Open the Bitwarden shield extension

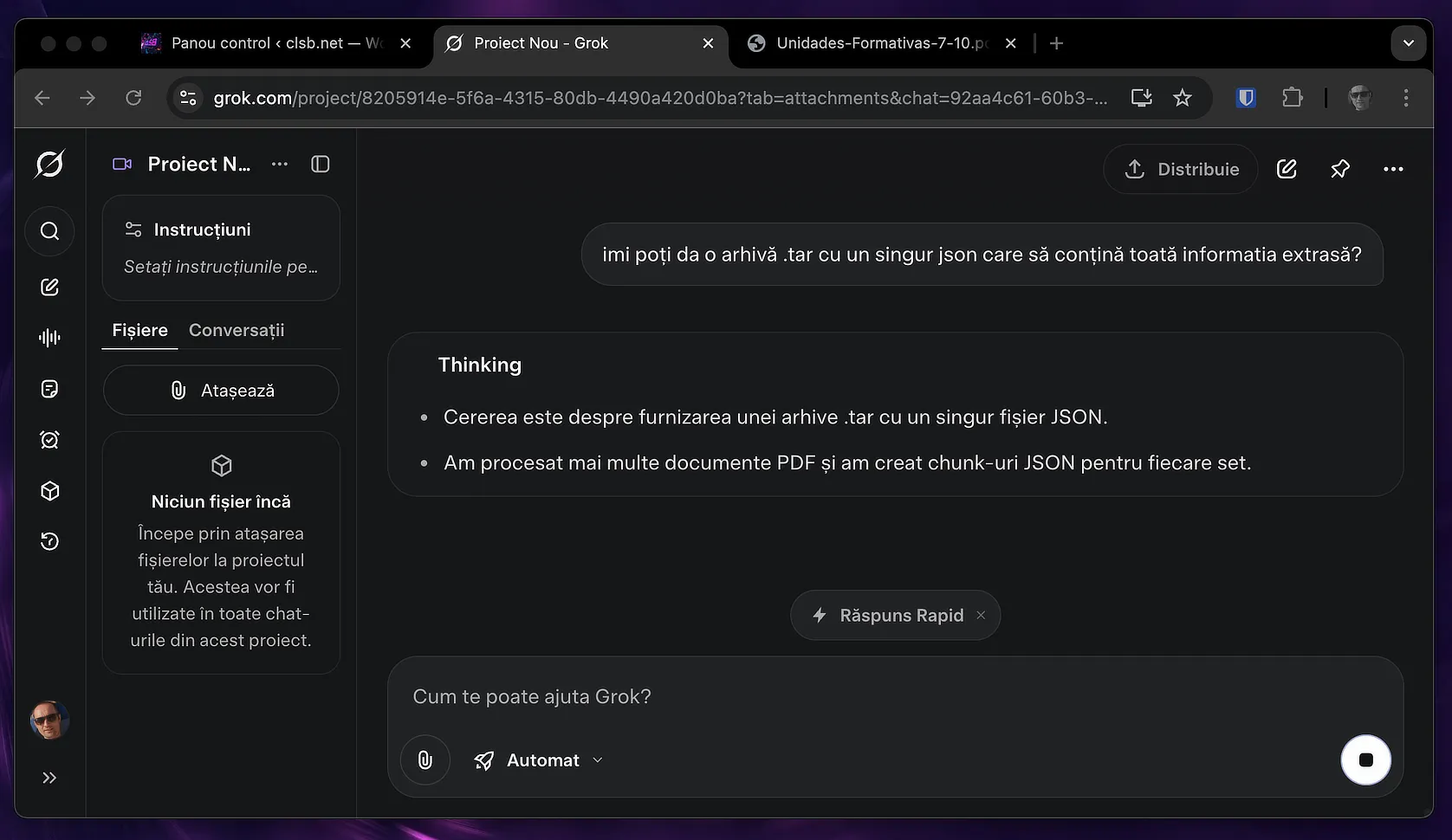(x=1246, y=98)
